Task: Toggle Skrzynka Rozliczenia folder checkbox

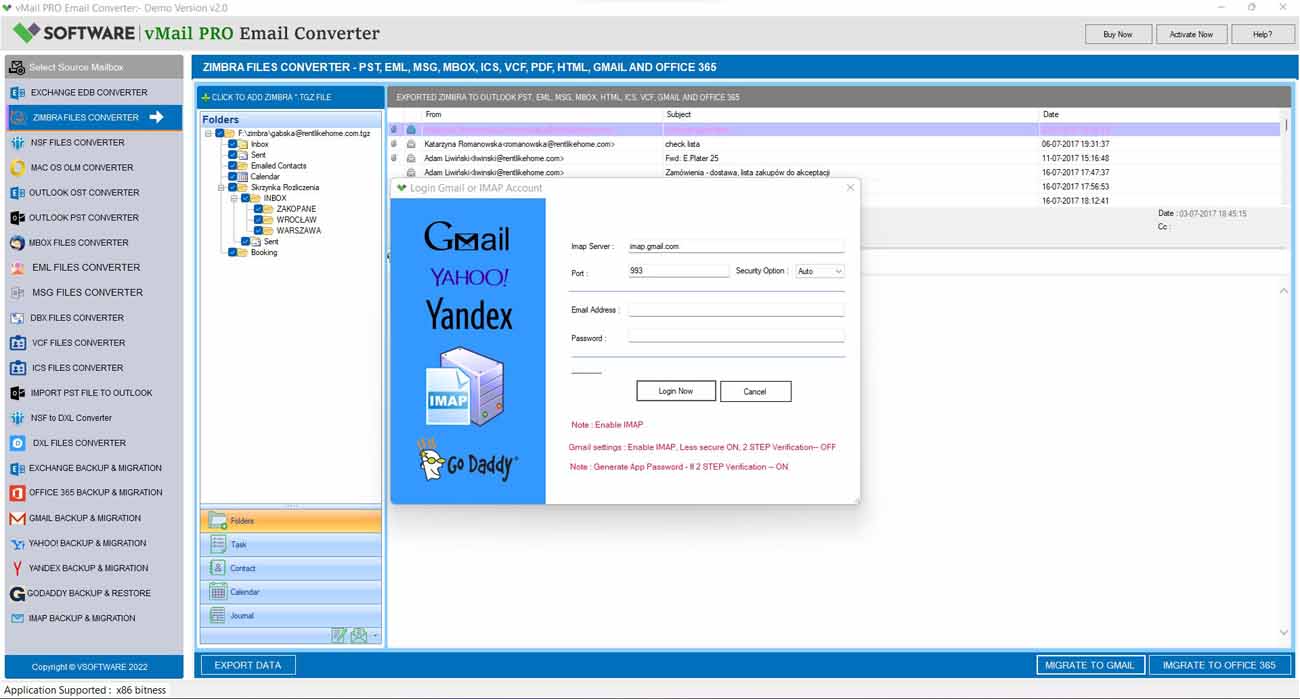Action: pyautogui.click(x=233, y=187)
